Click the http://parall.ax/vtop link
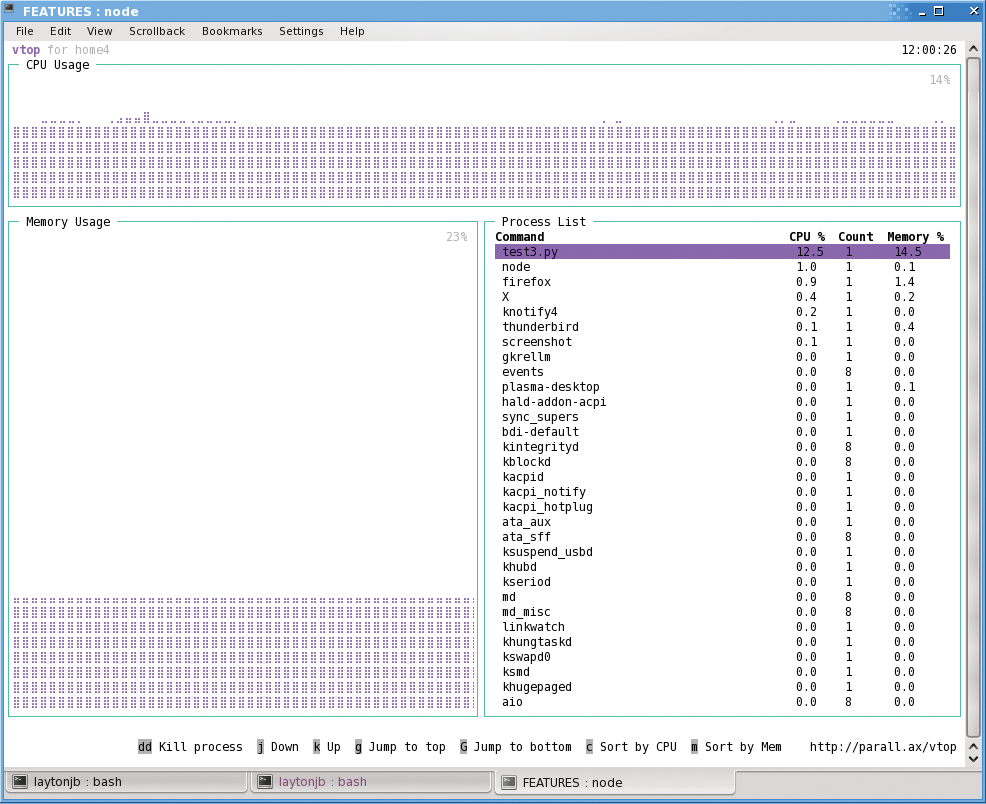 pos(883,747)
